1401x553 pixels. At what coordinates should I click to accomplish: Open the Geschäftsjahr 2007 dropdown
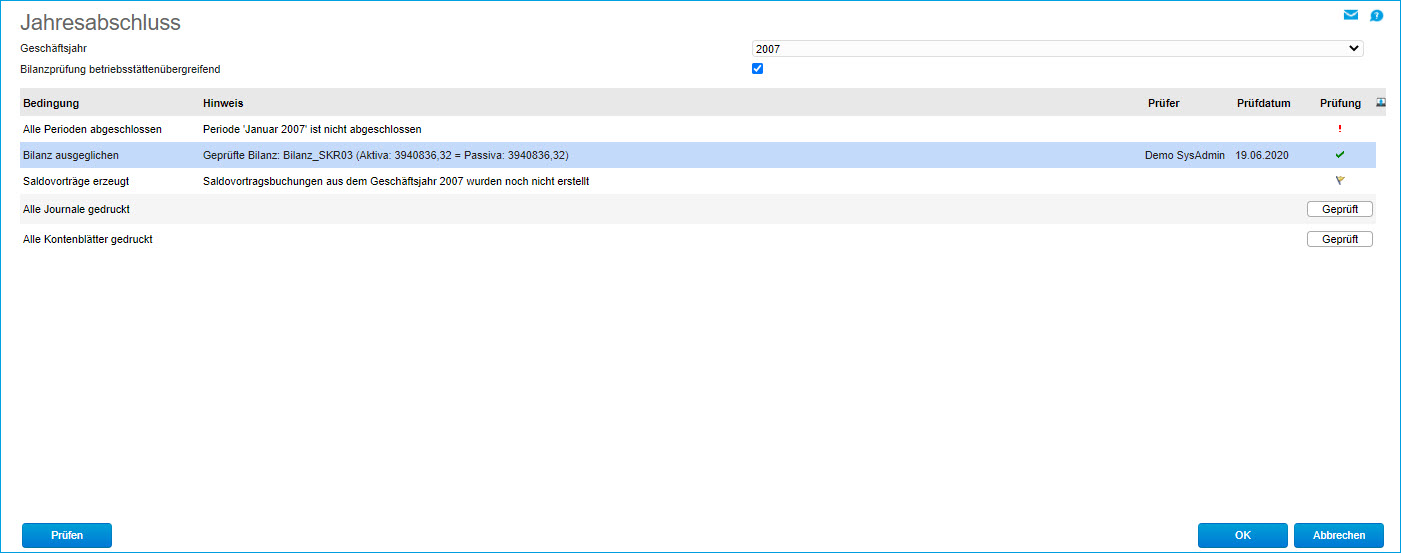coord(1057,48)
